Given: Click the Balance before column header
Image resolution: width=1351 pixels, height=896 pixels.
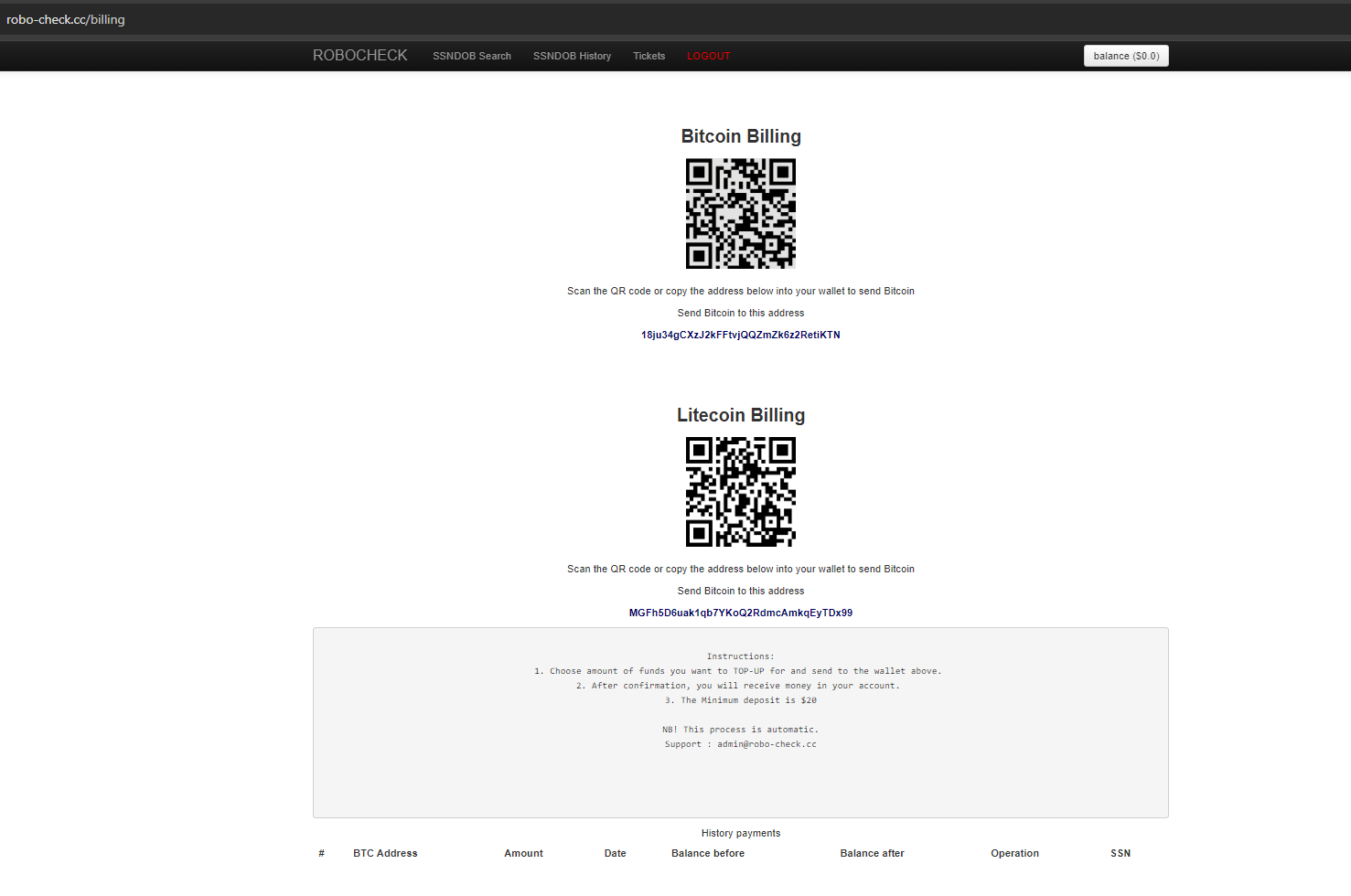Looking at the screenshot, I should coord(707,854).
